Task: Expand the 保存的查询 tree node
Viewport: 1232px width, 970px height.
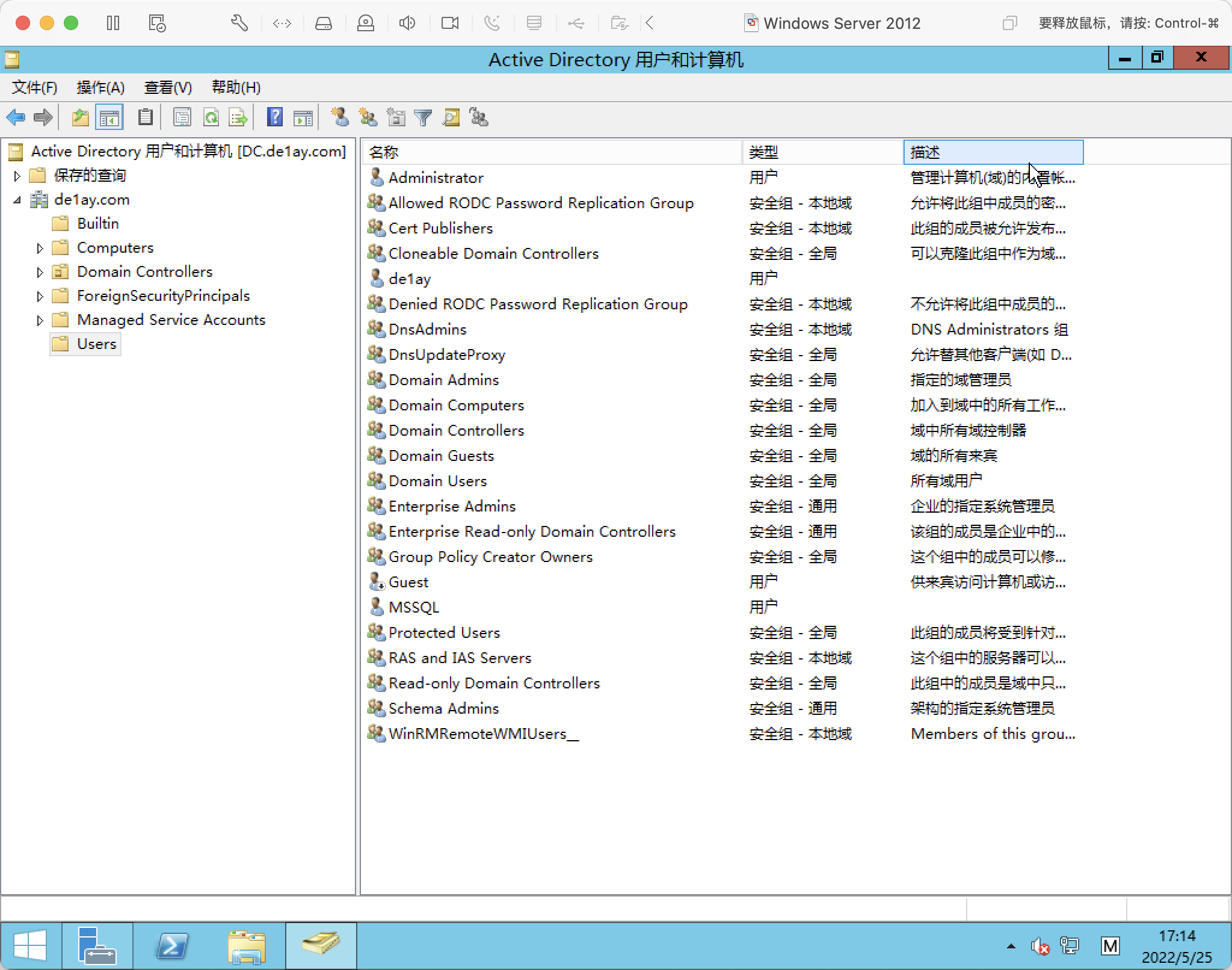Action: point(17,176)
